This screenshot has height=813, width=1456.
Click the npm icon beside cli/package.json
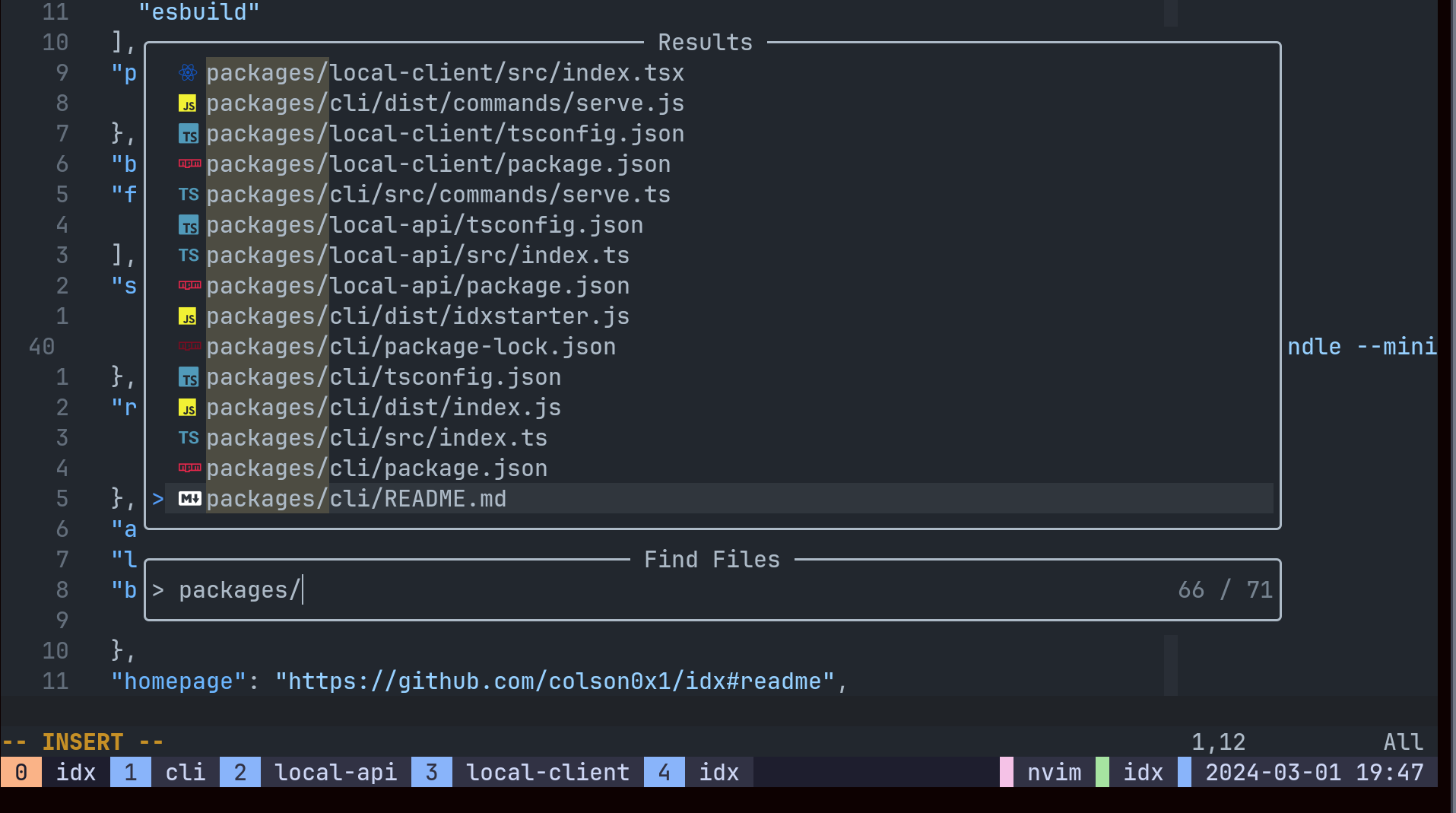coord(189,468)
